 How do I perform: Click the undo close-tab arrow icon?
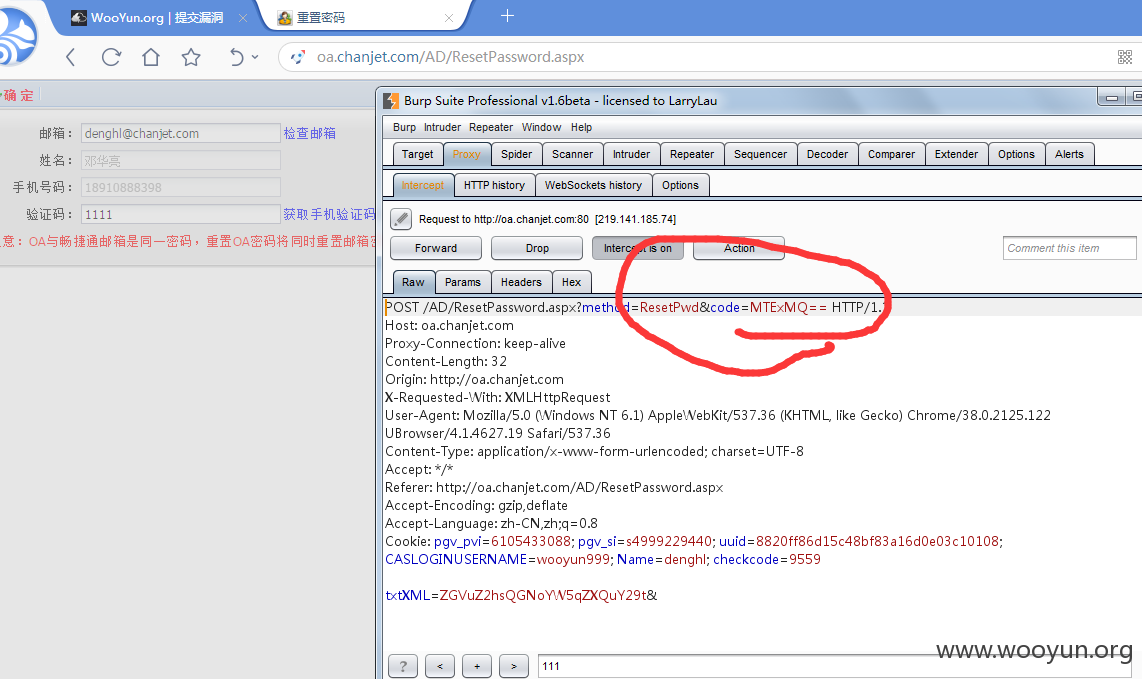click(237, 57)
